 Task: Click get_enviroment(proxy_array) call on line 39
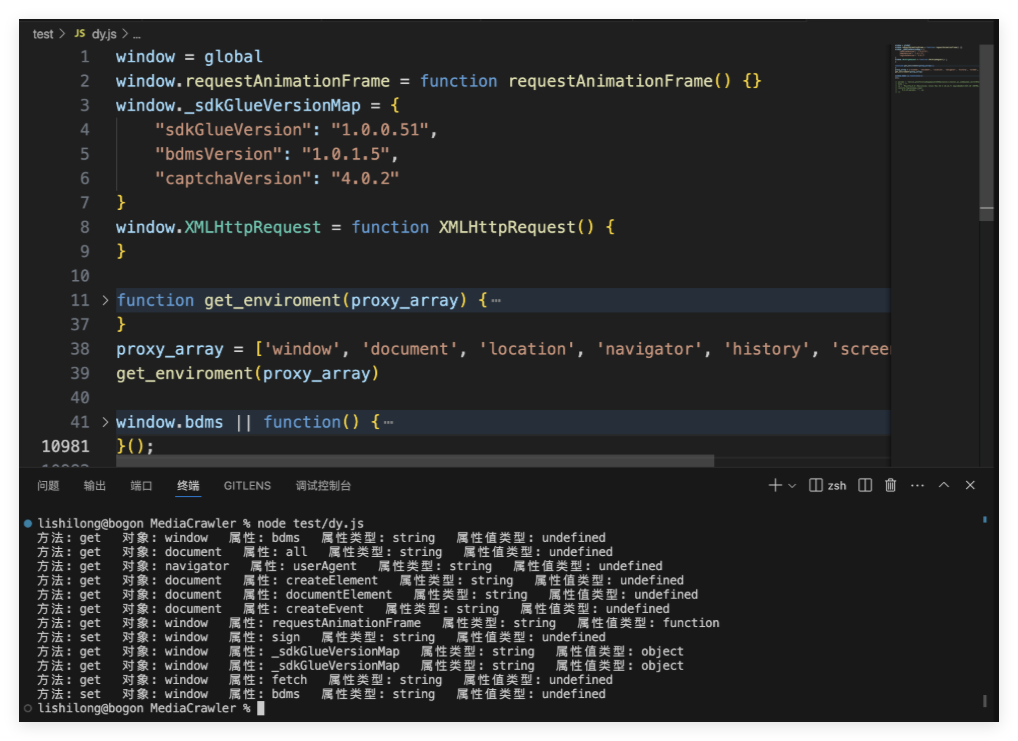[x=247, y=373]
